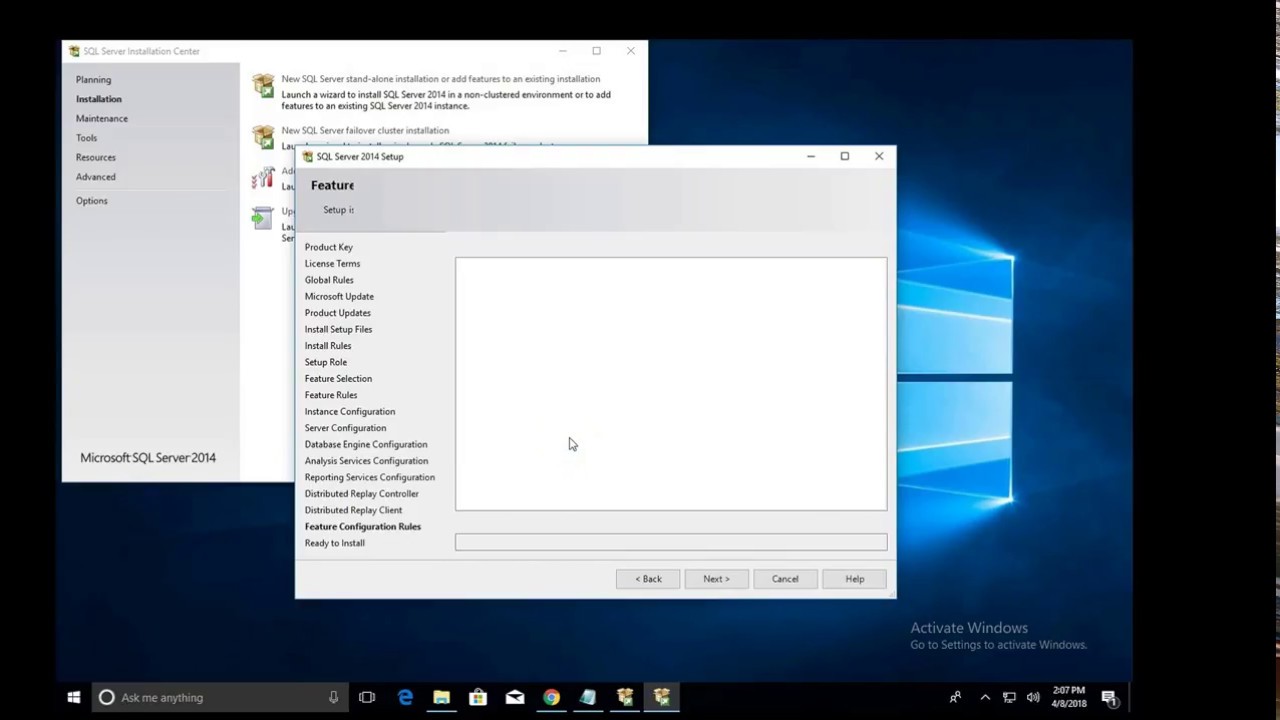The width and height of the screenshot is (1280, 720).
Task: Click the new stand-alone installation box icon
Action: pos(263,85)
